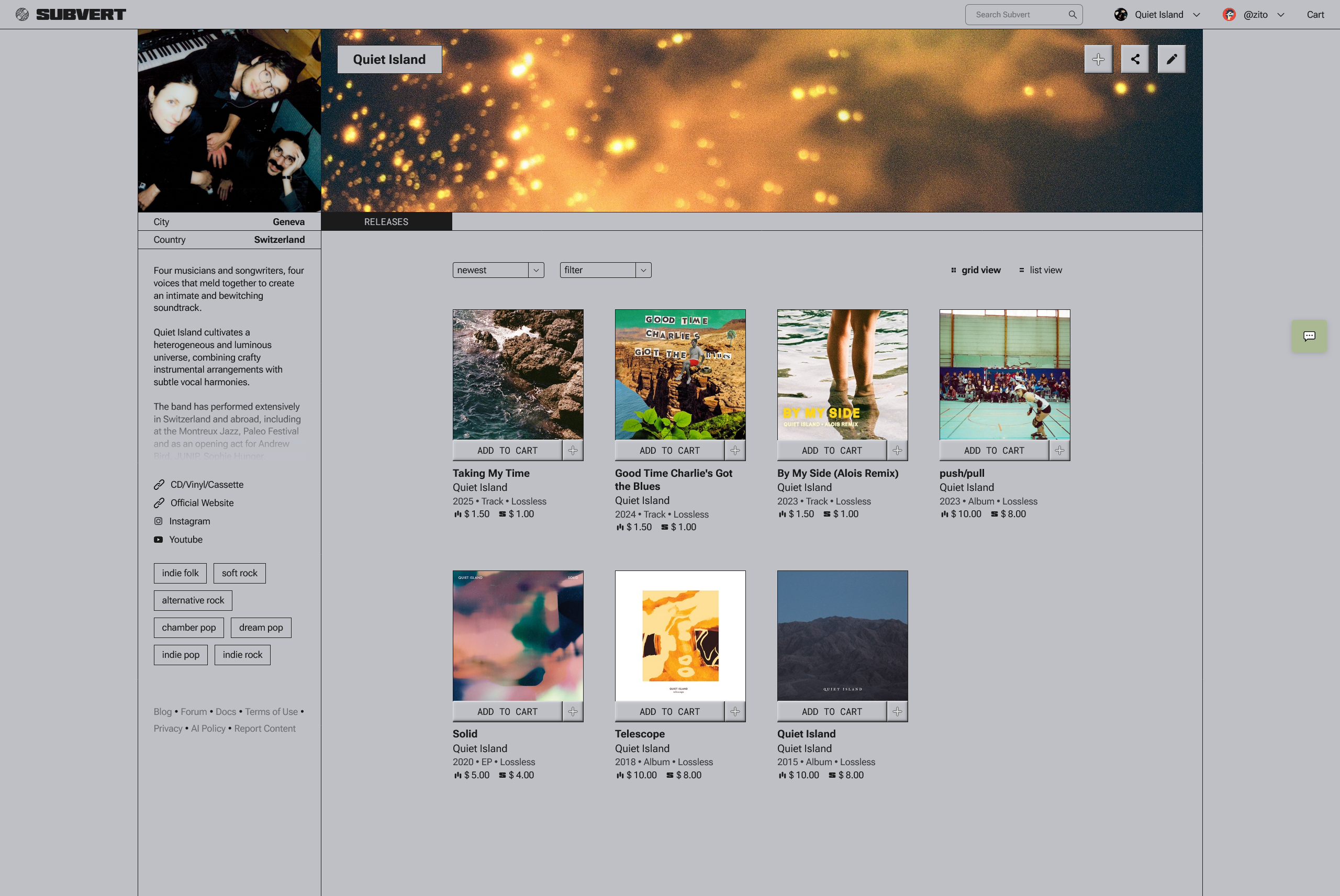Open the newest sort dropdown
Screen dimensions: 1340x896
[498, 270]
